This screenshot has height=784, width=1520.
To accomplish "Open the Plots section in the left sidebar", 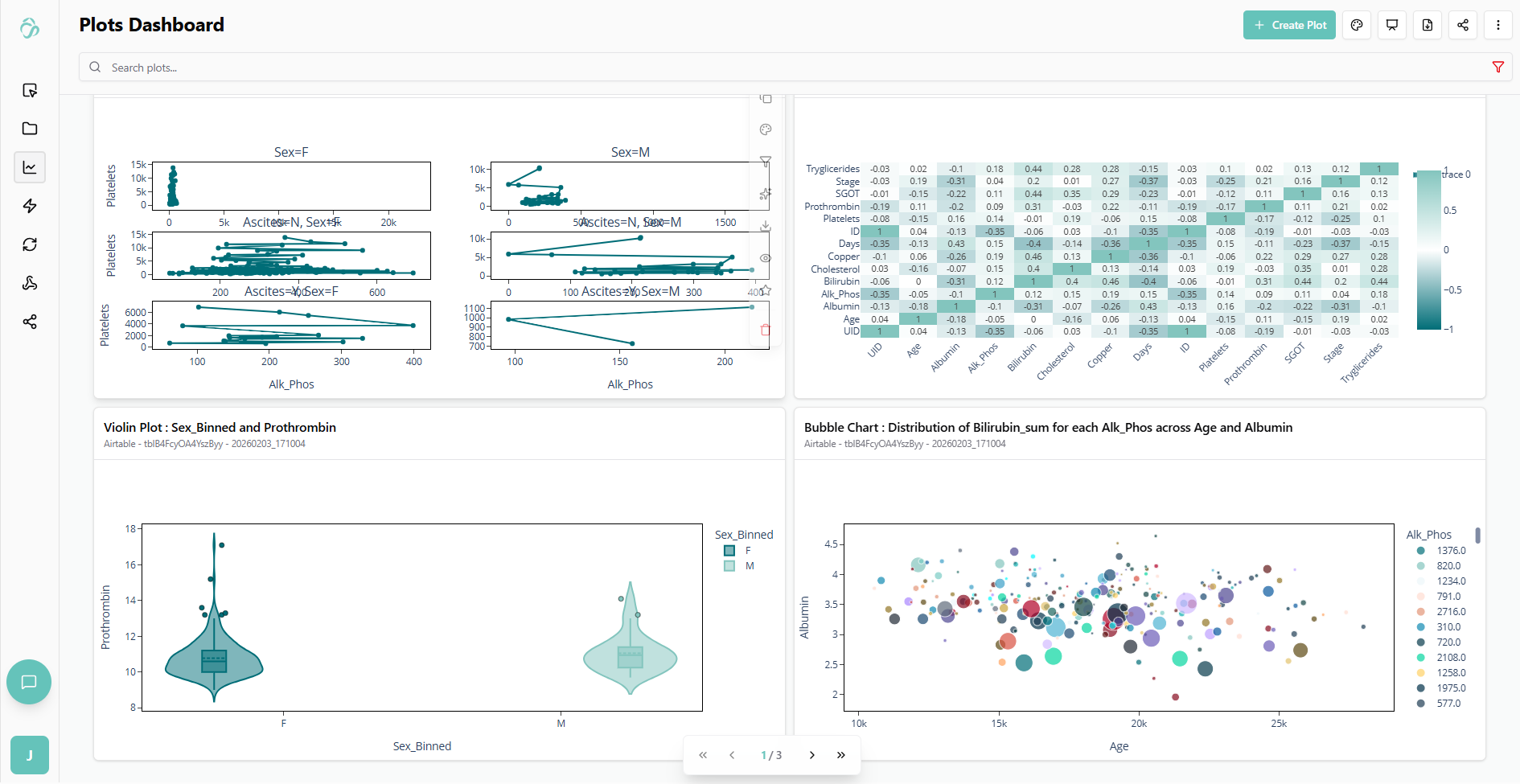I will (x=30, y=166).
